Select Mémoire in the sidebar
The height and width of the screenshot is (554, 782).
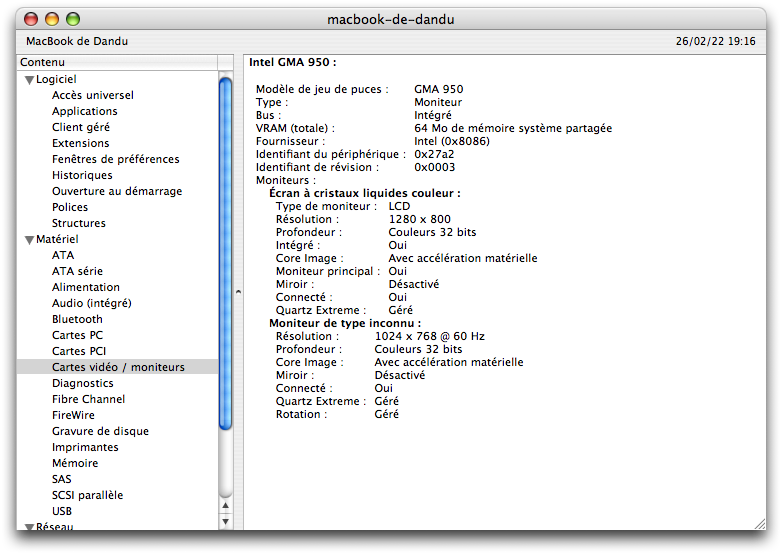pyautogui.click(x=75, y=463)
